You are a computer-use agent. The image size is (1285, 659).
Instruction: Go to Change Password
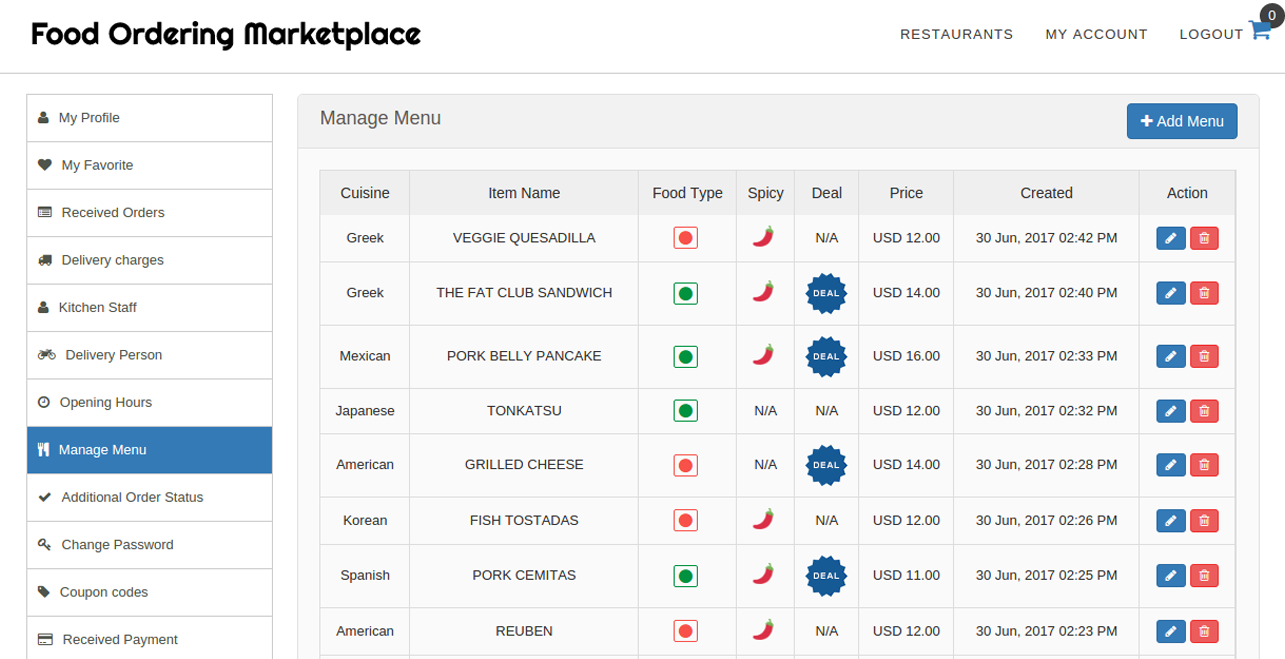149,545
